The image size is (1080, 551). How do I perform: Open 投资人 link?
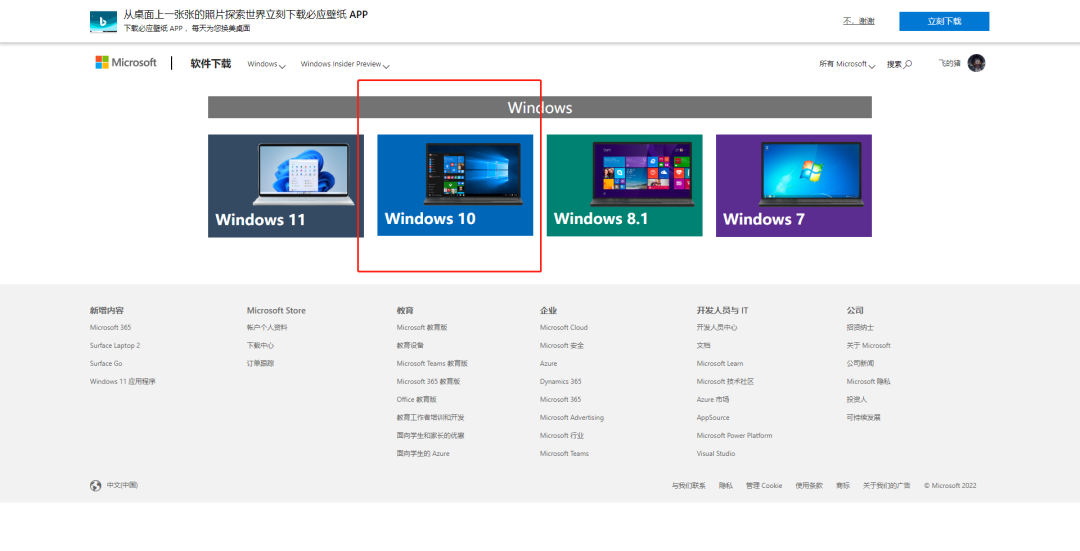857,399
